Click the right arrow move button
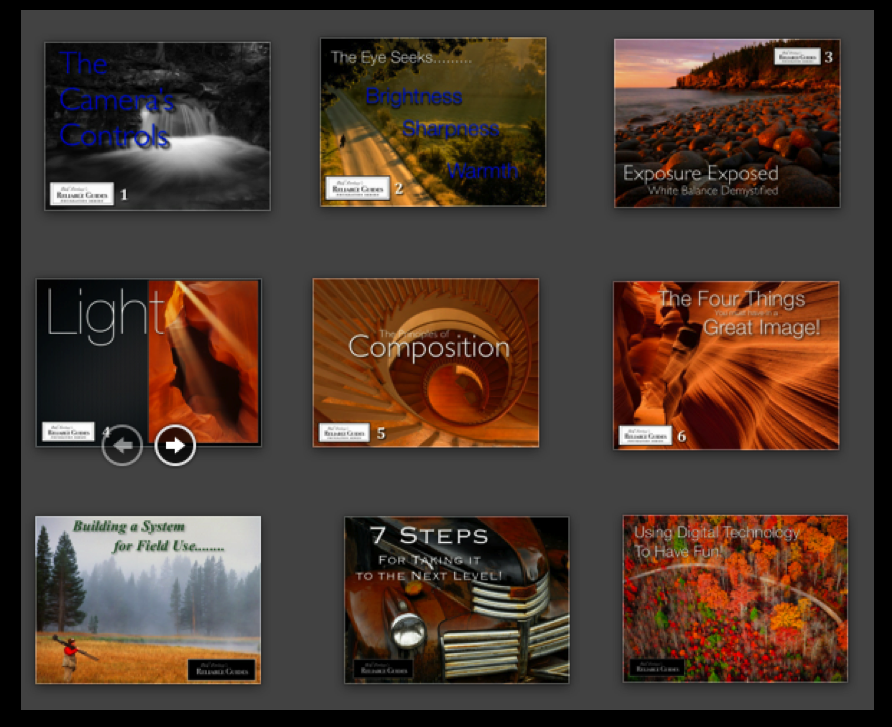Image resolution: width=892 pixels, height=727 pixels. pos(175,446)
